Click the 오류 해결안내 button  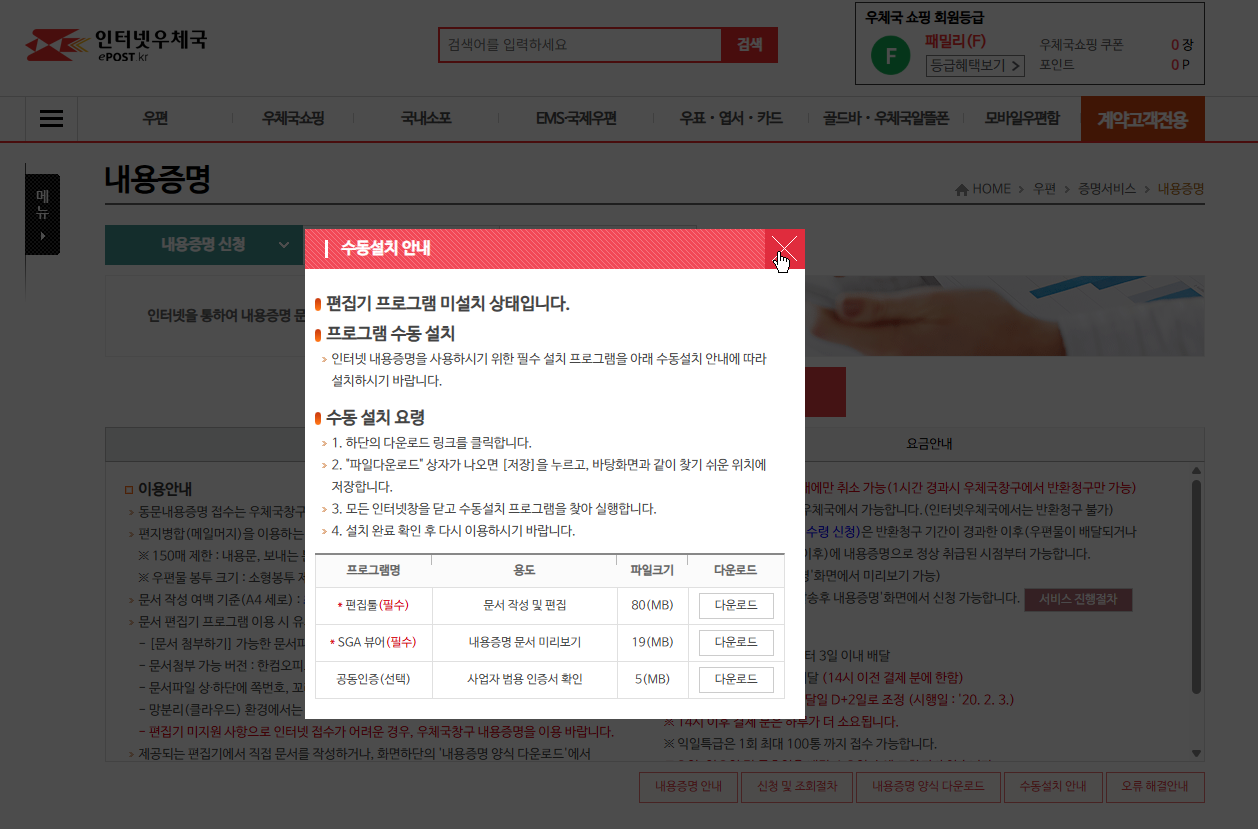click(1156, 787)
